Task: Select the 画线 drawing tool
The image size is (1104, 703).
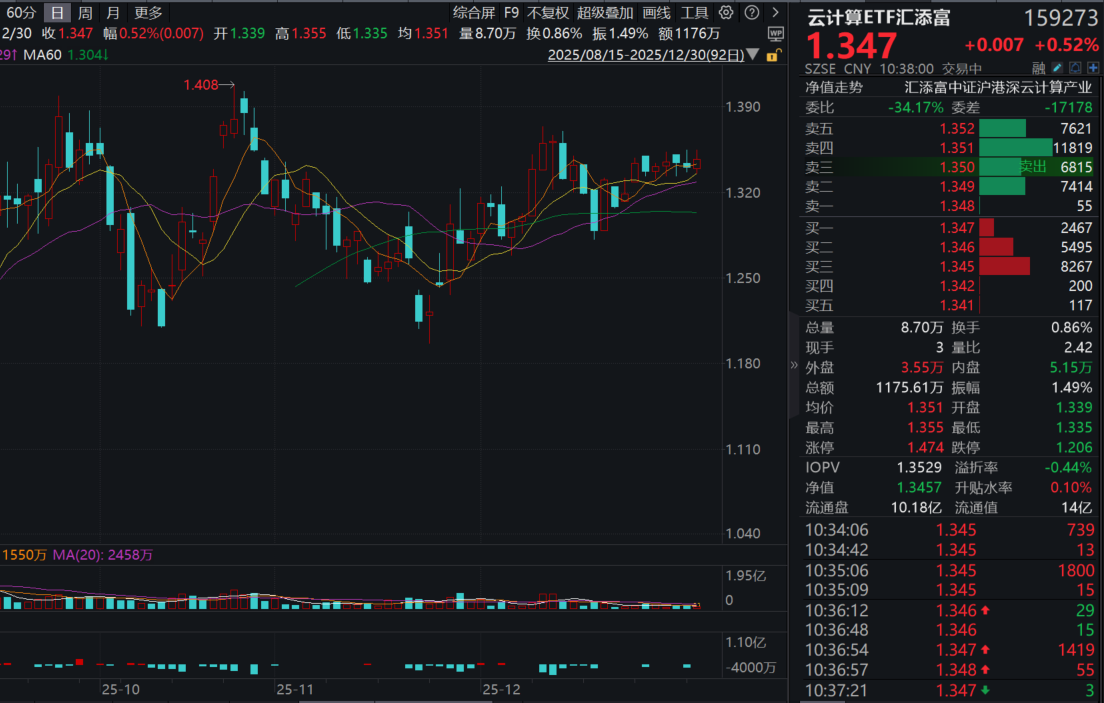Action: [x=655, y=13]
